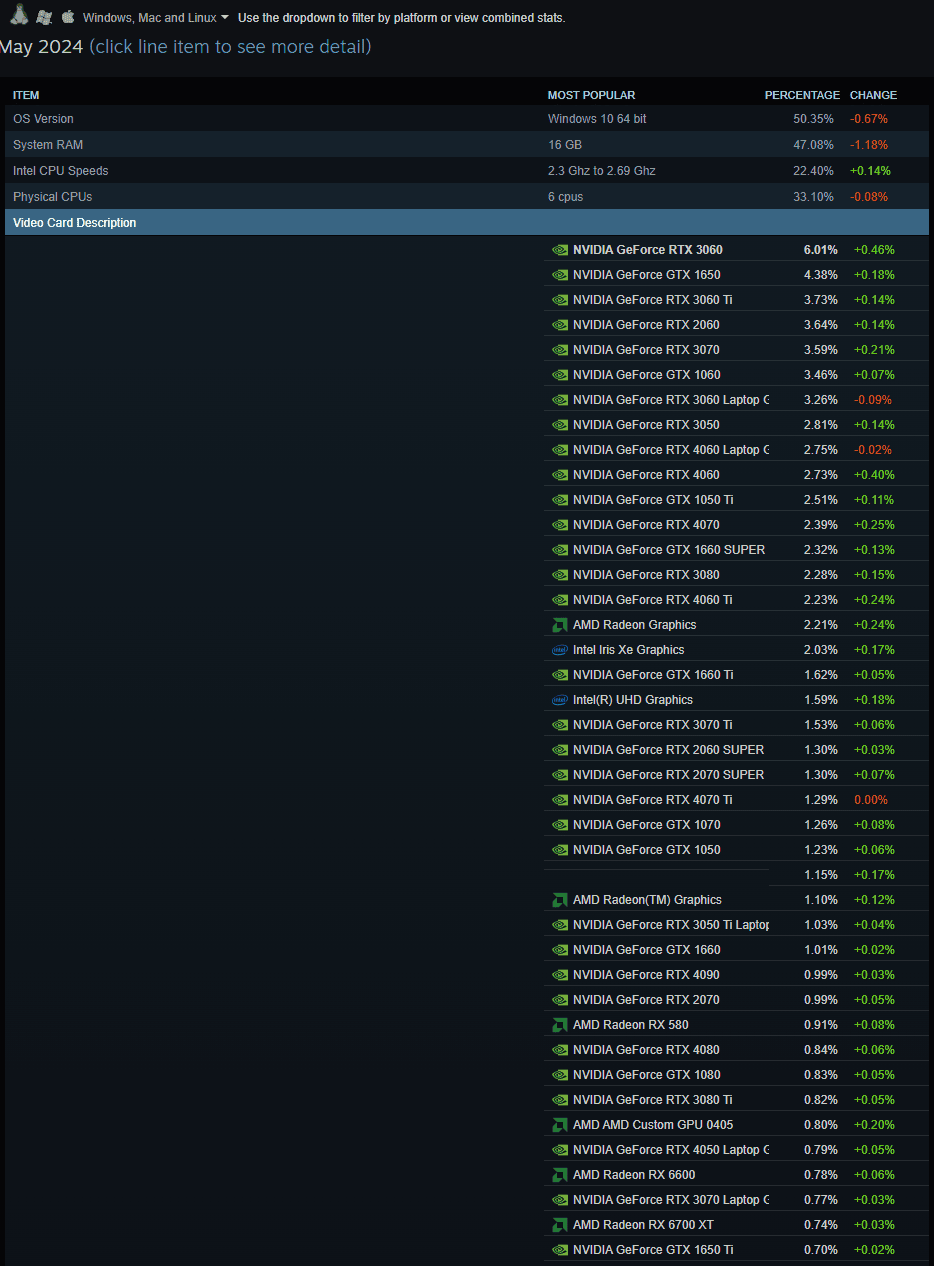Select the RTX 4050 Laptop GPU text
This screenshot has height=1266, width=934.
pyautogui.click(x=671, y=1150)
